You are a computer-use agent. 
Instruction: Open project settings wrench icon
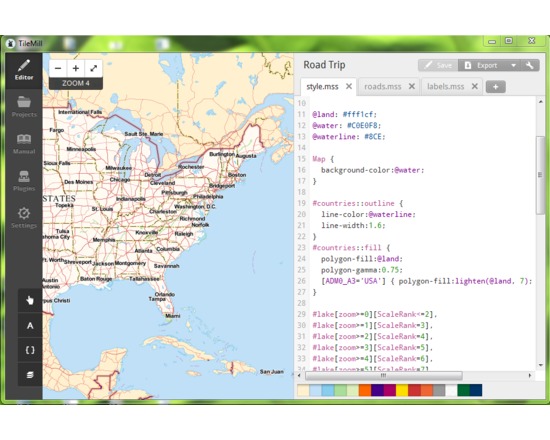coord(529,65)
